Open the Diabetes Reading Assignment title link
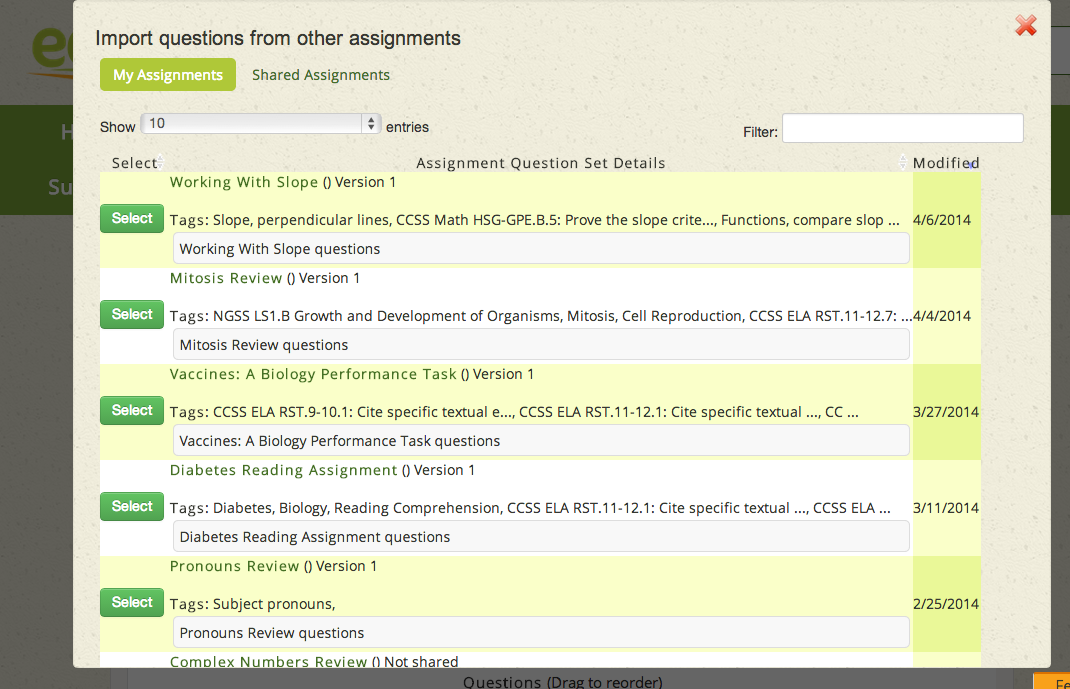The image size is (1070, 689). point(283,470)
